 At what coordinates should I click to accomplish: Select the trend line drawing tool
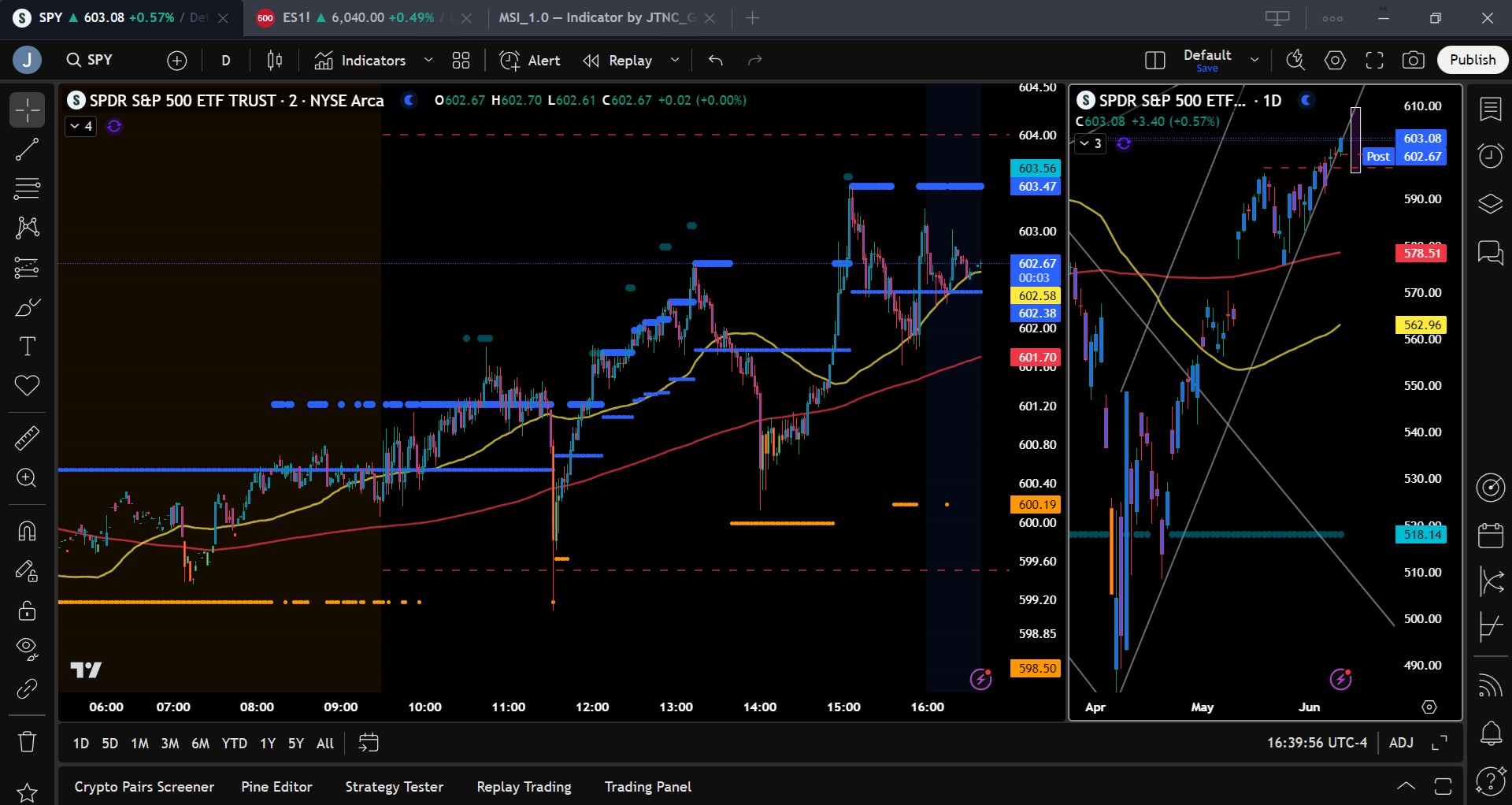(27, 149)
